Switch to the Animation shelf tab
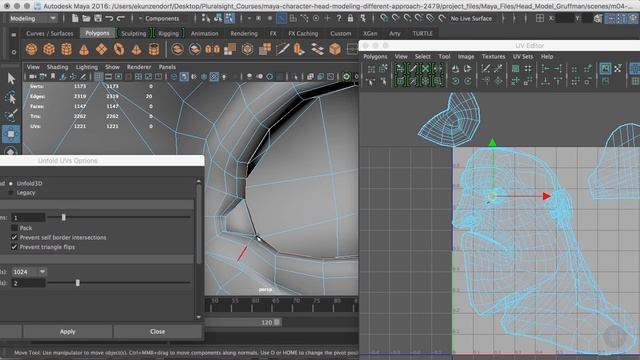The width and height of the screenshot is (640, 360). 204,33
